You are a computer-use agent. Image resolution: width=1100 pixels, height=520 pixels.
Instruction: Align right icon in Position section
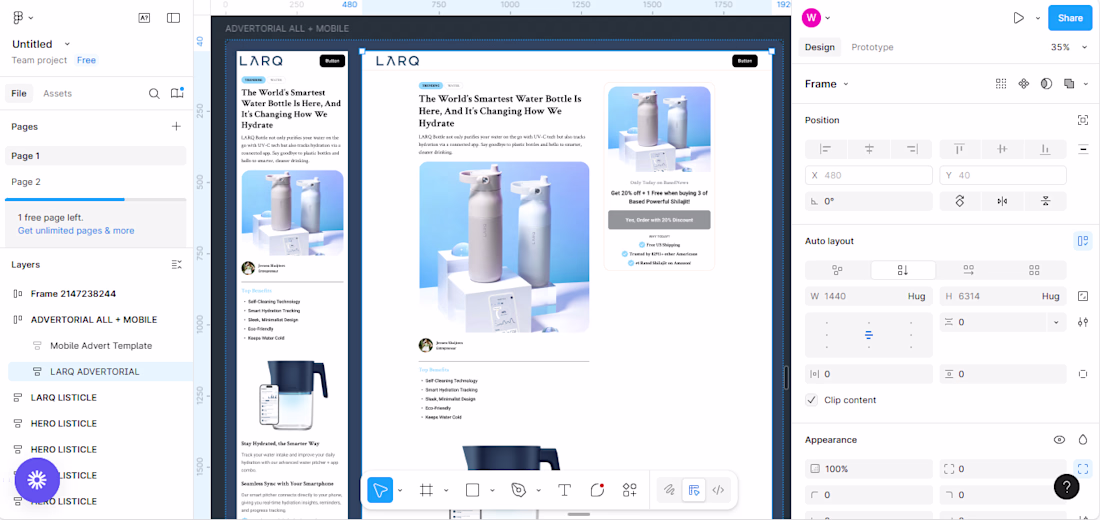point(911,149)
